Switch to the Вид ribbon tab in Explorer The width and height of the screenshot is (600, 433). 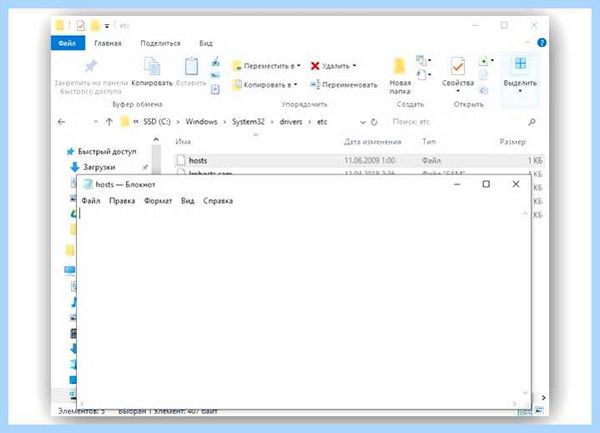[206, 43]
